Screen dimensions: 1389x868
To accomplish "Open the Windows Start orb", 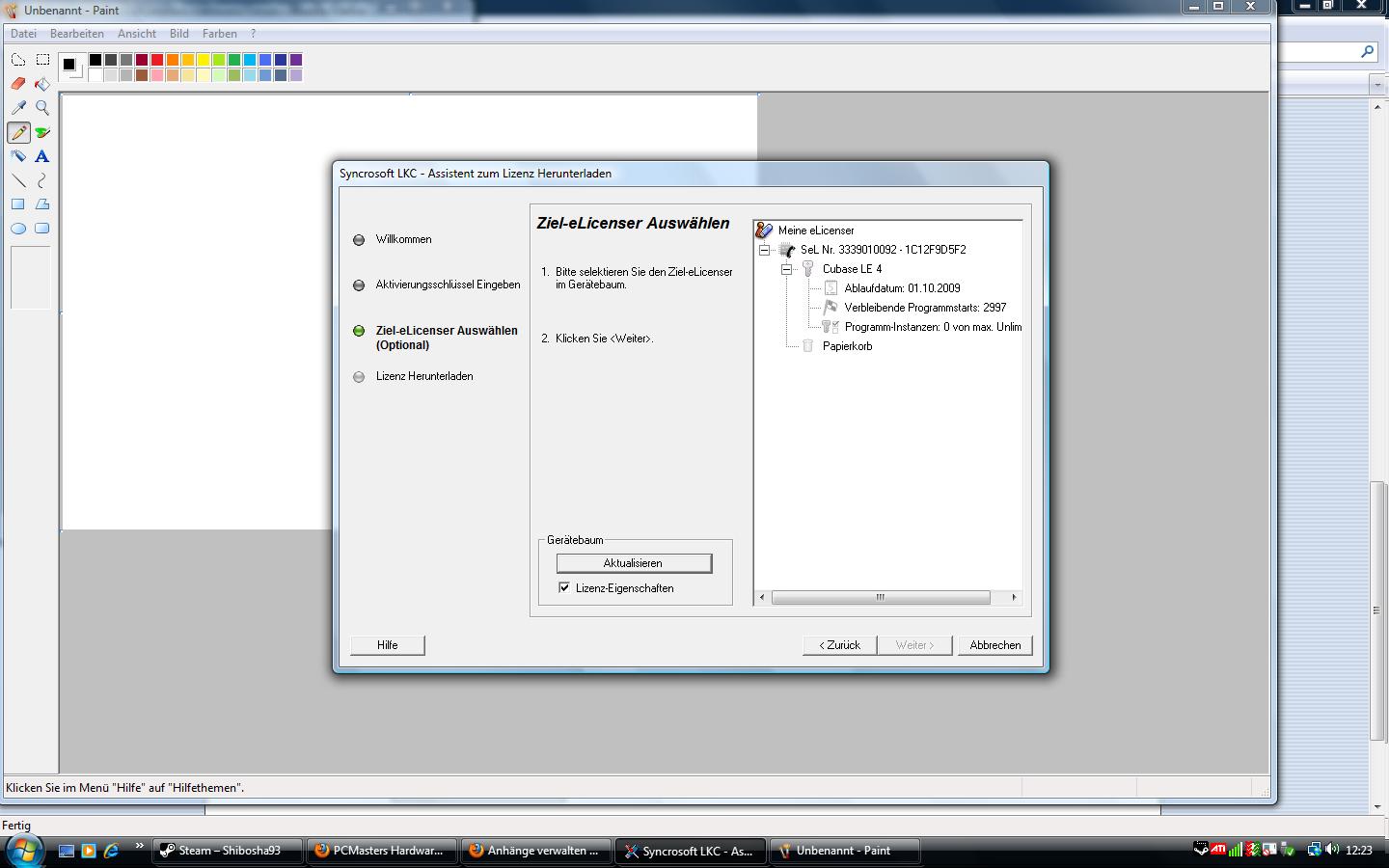I will pyautogui.click(x=24, y=850).
